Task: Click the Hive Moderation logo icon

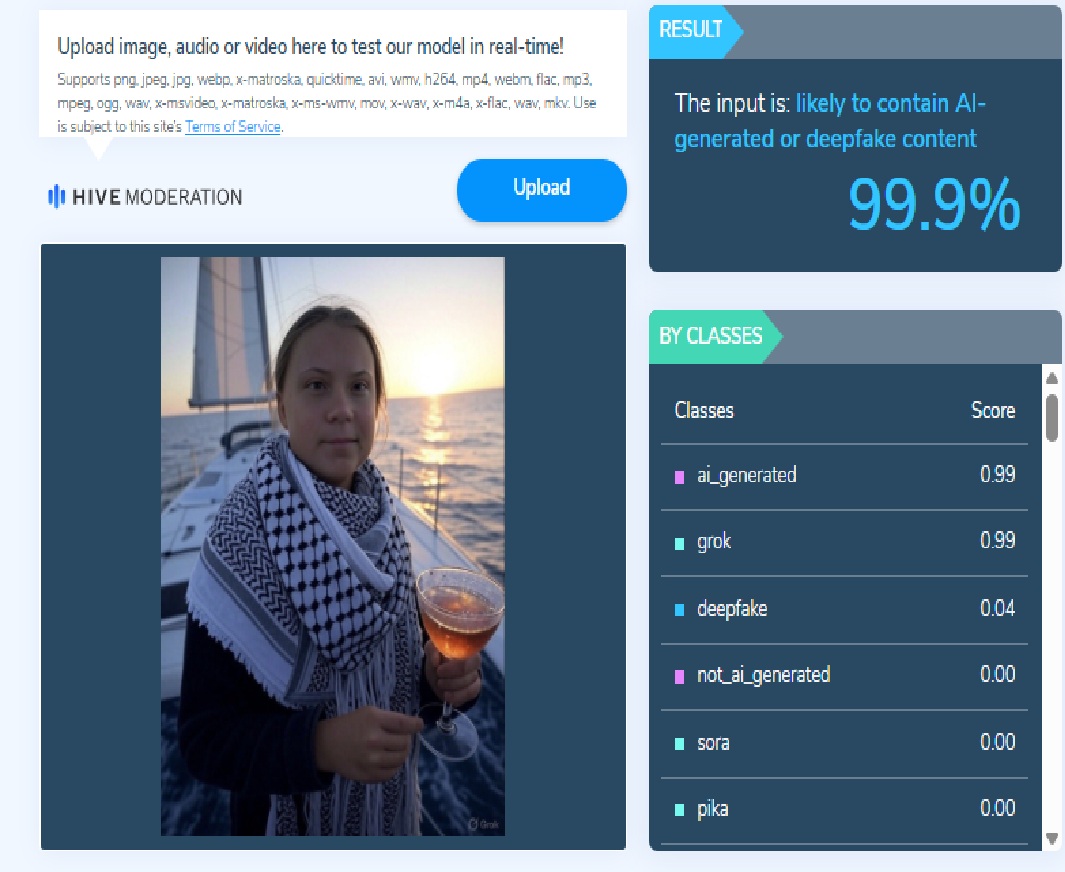Action: point(56,197)
